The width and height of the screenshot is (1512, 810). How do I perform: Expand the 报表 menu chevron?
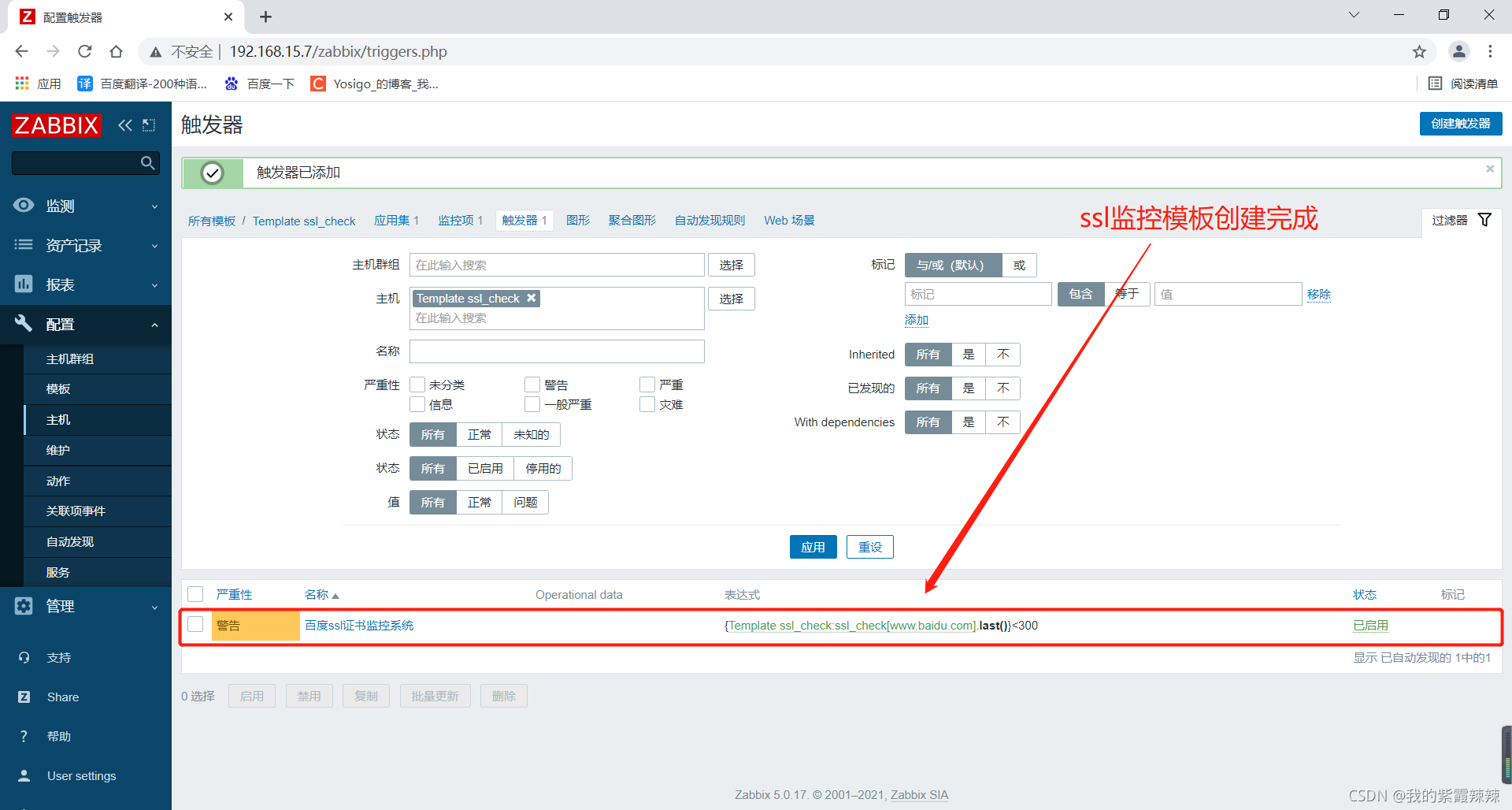pyautogui.click(x=154, y=285)
